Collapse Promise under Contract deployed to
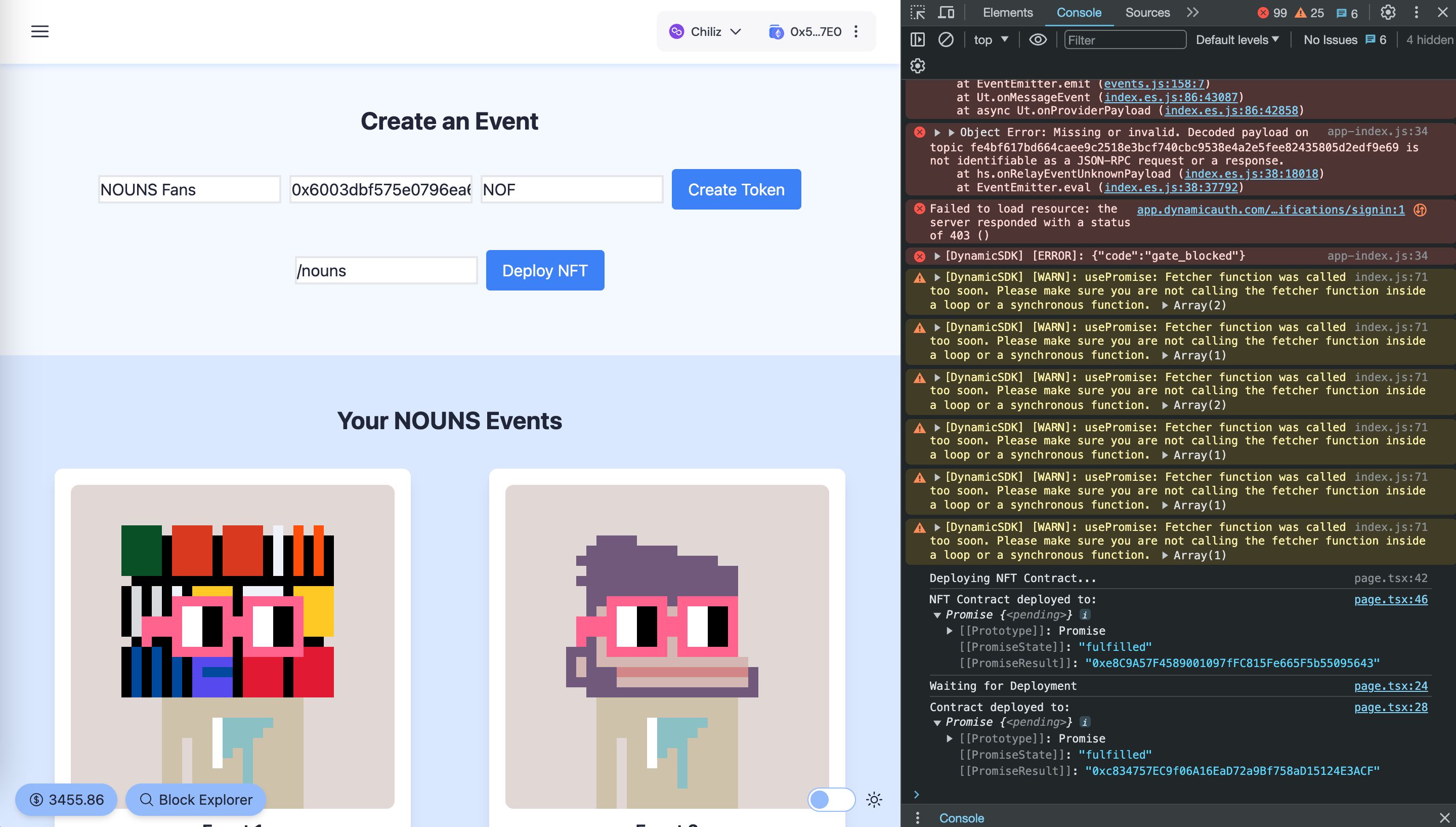 coord(937,723)
